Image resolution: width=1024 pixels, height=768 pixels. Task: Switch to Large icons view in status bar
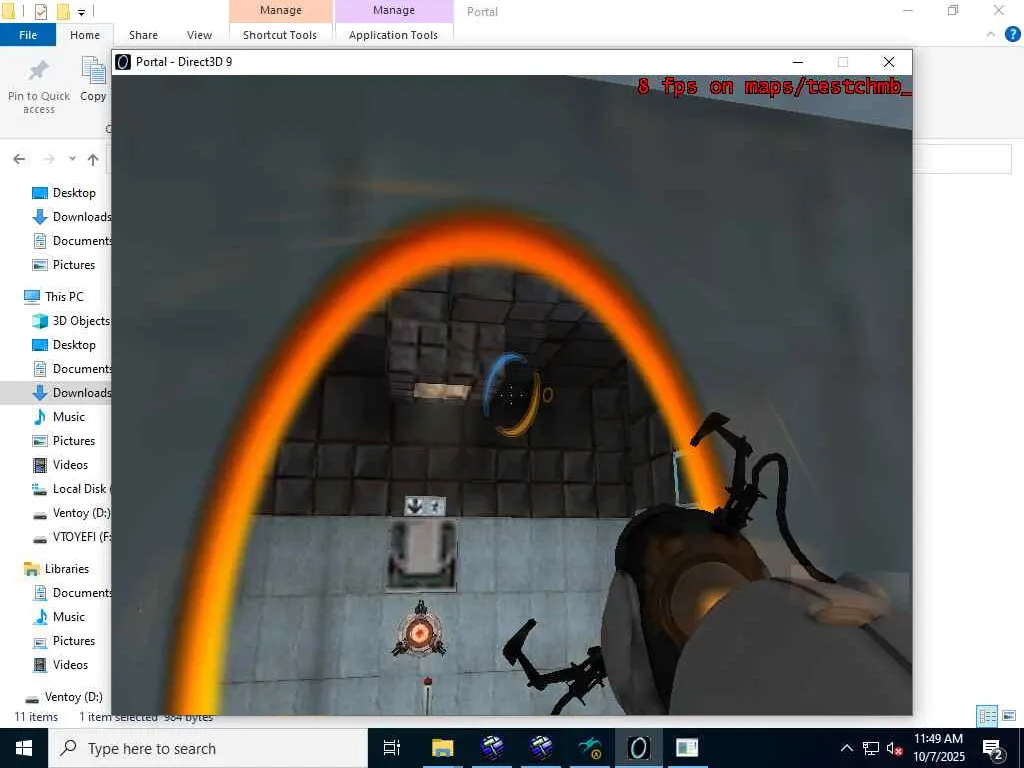click(x=1009, y=716)
